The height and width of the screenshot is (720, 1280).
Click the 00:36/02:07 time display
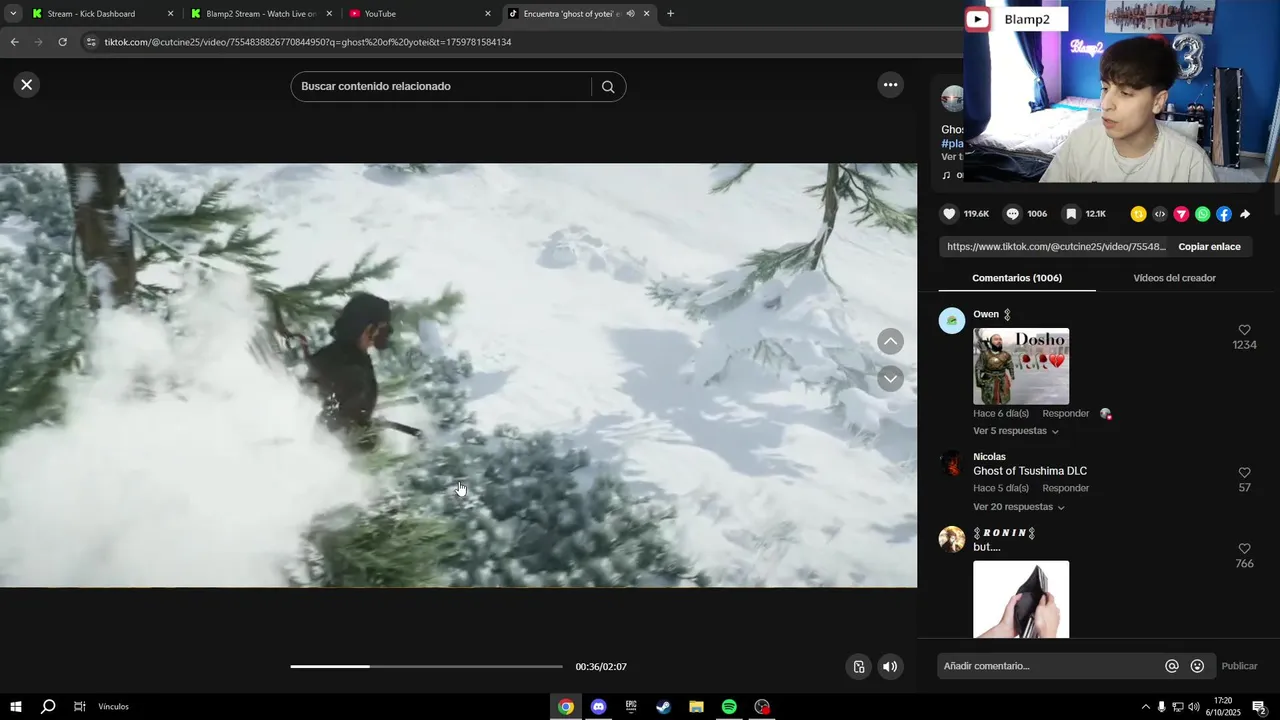601,667
